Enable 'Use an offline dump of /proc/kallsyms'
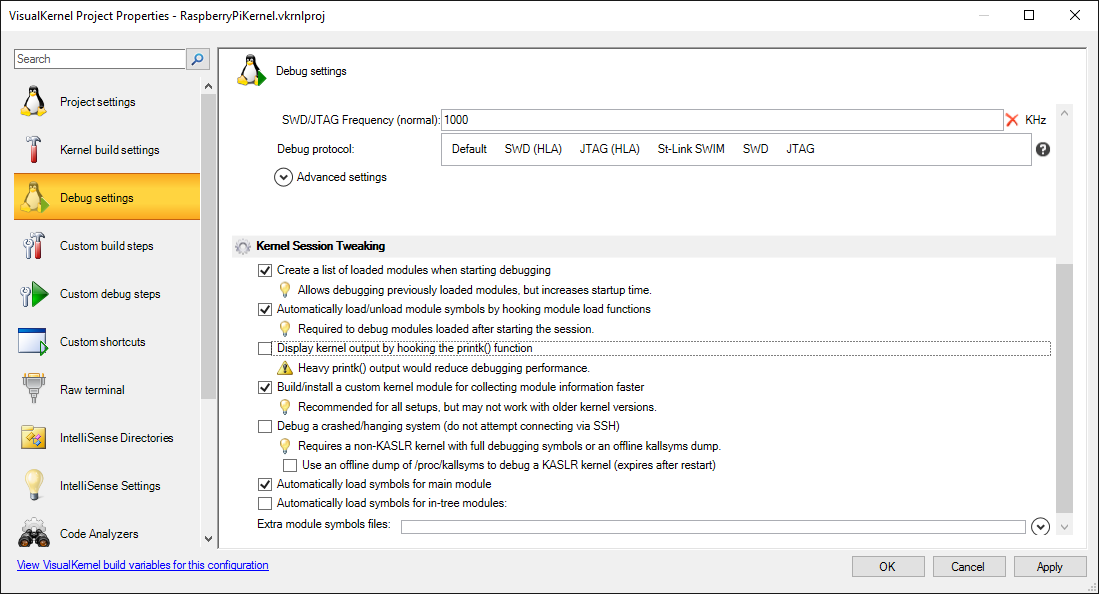This screenshot has width=1099, height=594. click(x=290, y=465)
